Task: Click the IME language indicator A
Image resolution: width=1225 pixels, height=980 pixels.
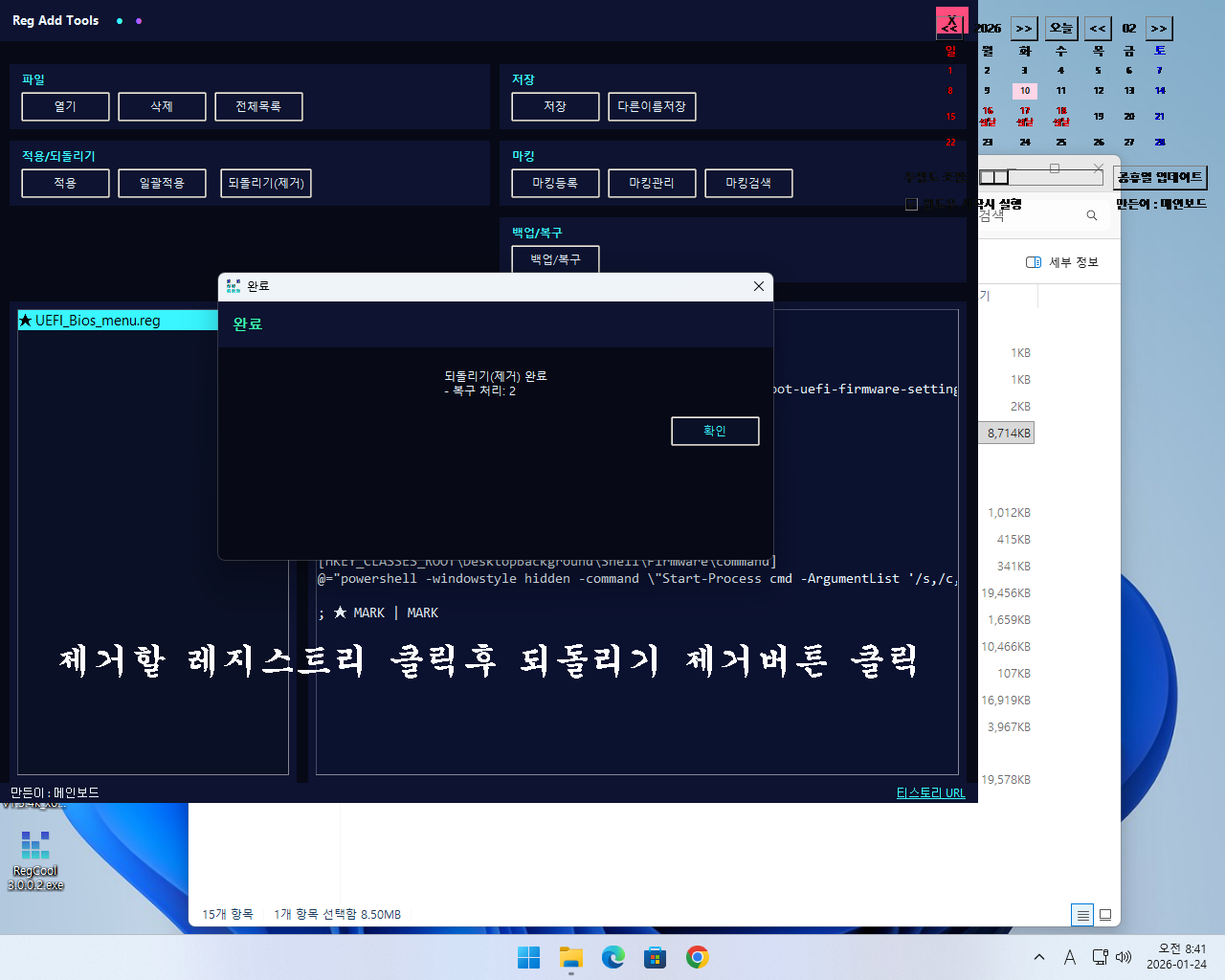Action: point(1070,957)
